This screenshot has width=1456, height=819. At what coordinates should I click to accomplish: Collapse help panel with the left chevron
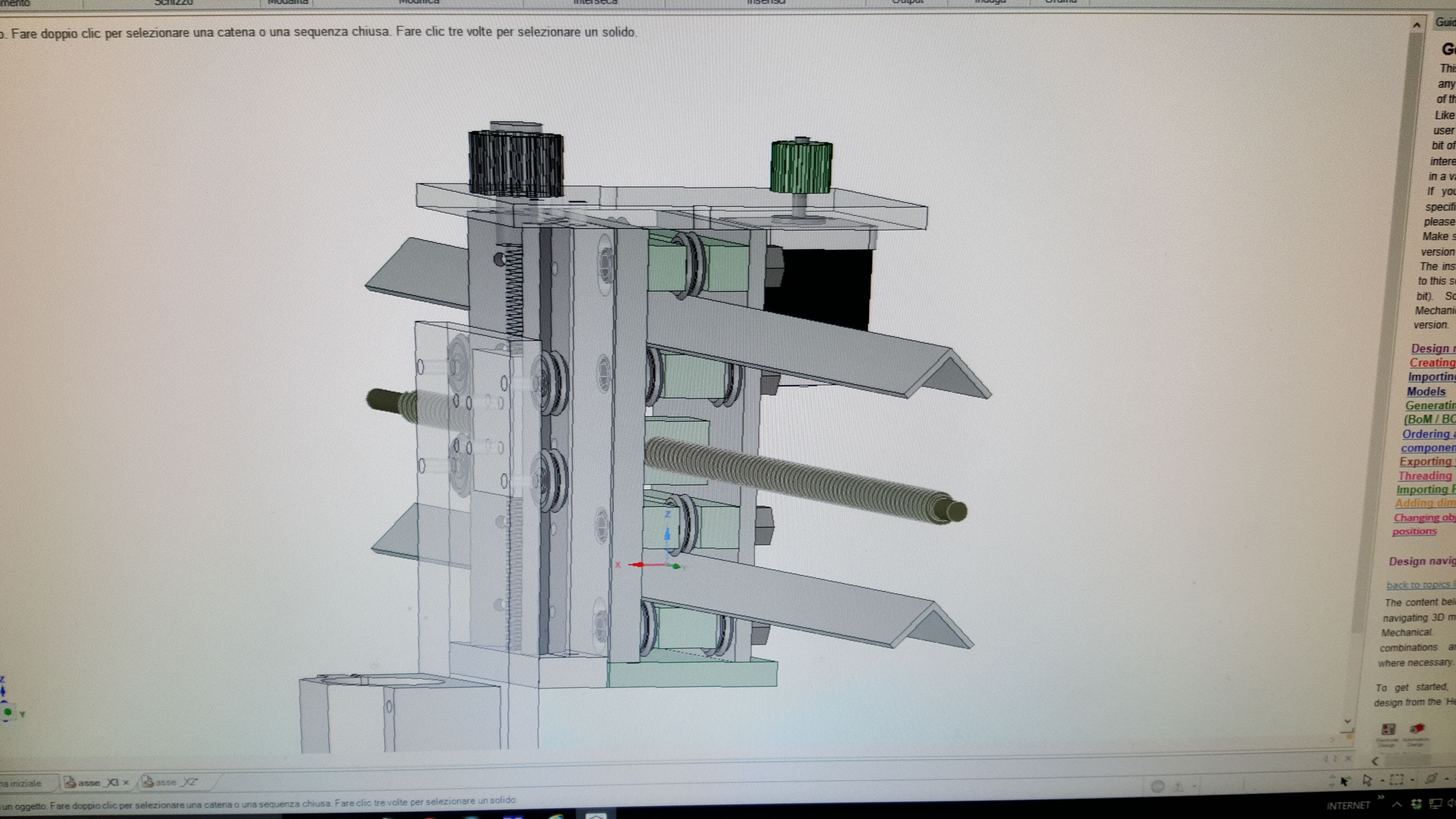click(x=1375, y=761)
